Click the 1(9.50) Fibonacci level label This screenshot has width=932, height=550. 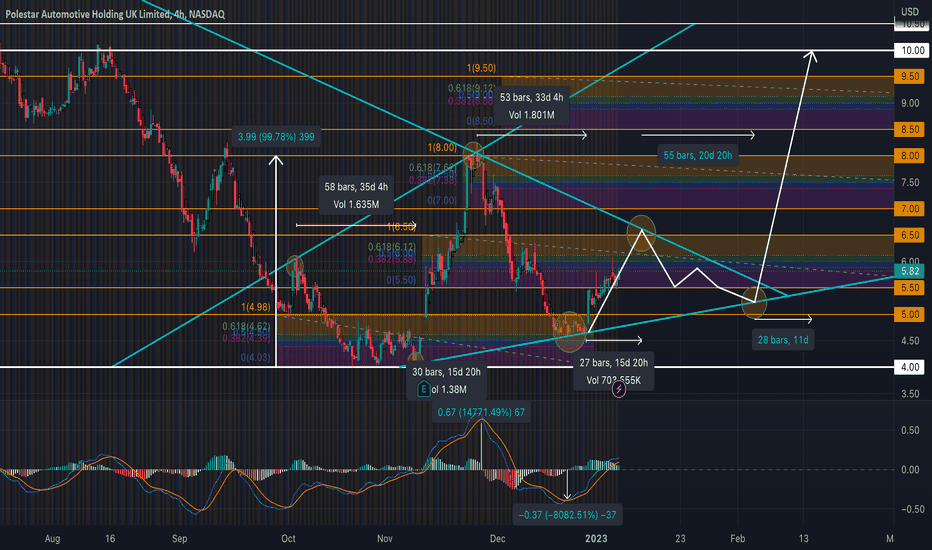(481, 68)
